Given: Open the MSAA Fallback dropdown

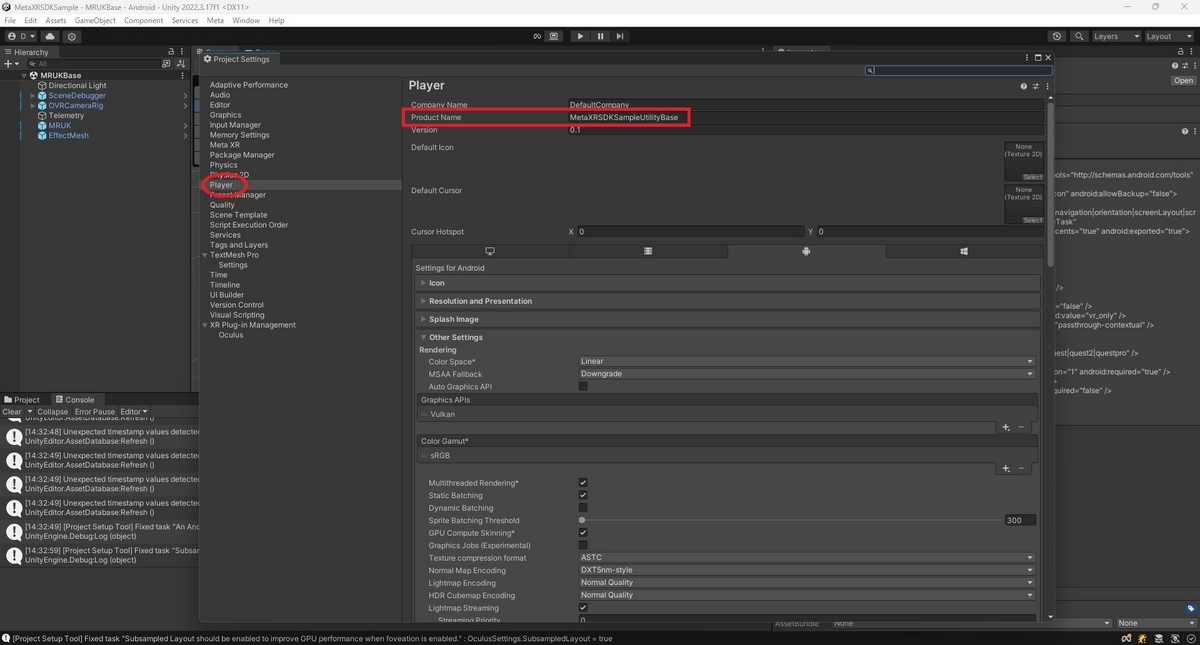Looking at the screenshot, I should (806, 374).
